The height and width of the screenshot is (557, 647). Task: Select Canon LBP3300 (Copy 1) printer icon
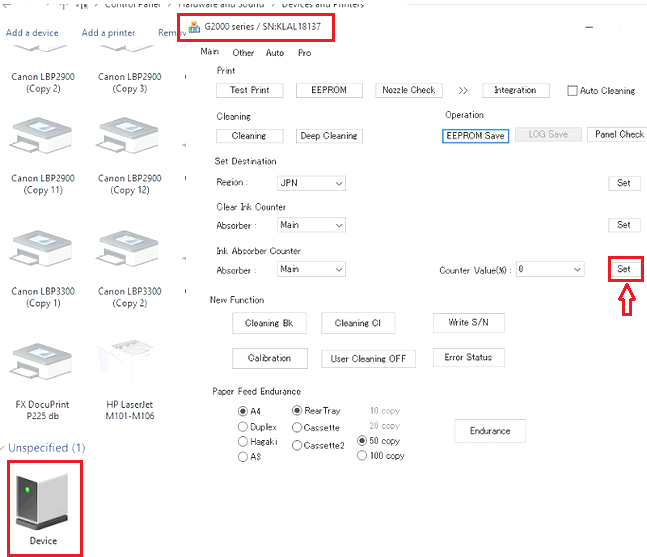(x=41, y=253)
